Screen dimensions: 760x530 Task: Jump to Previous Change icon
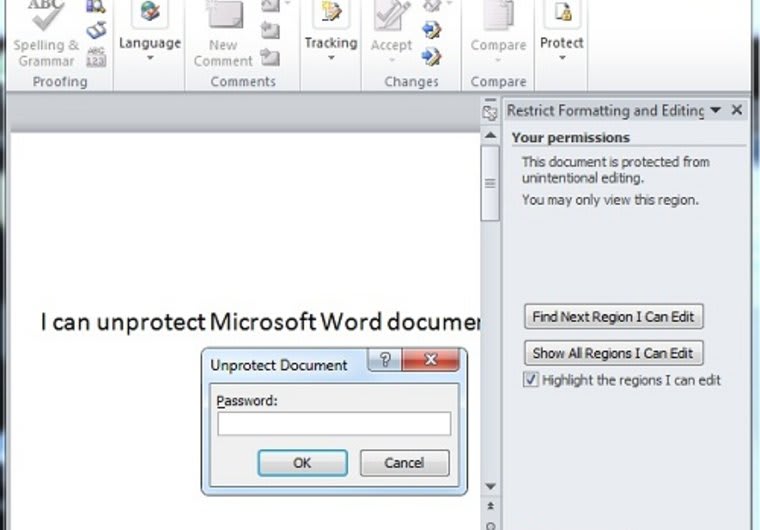pos(431,30)
